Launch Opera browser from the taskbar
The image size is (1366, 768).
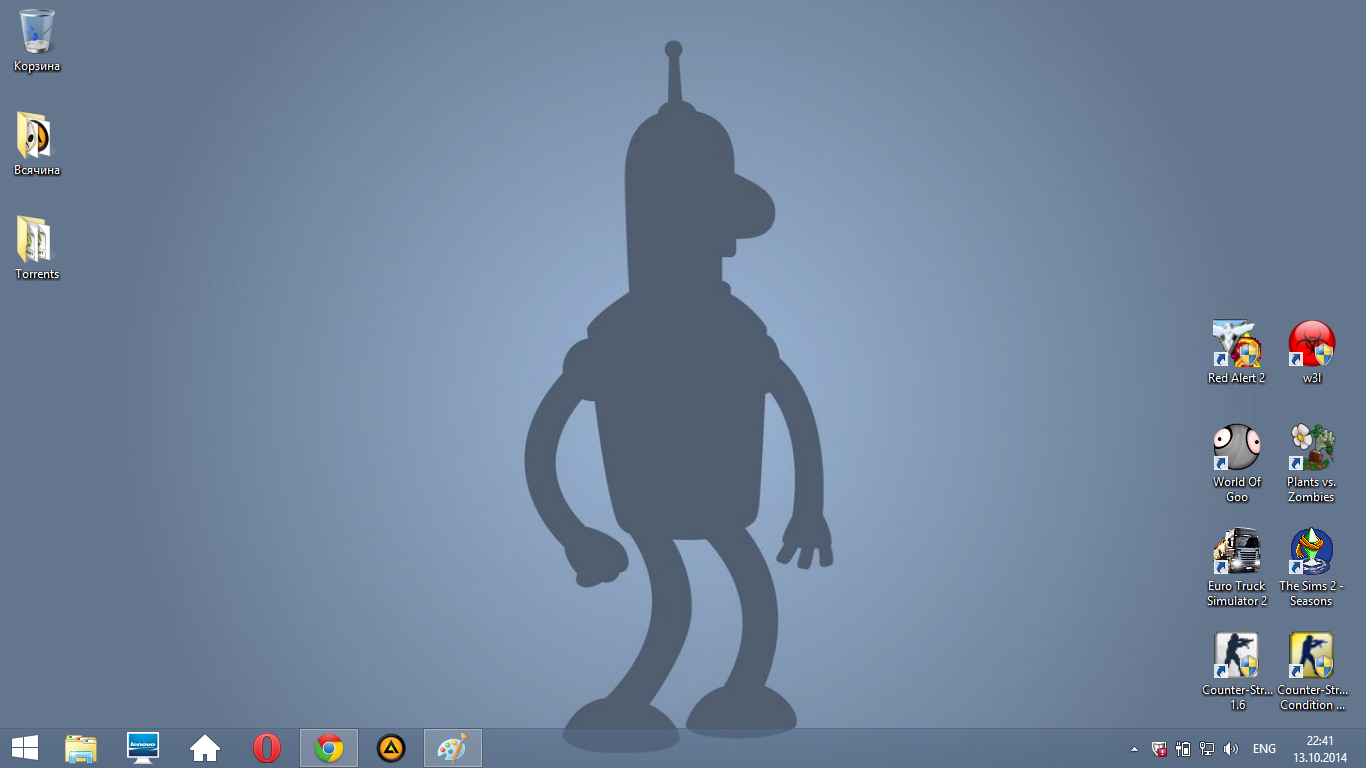pos(267,748)
